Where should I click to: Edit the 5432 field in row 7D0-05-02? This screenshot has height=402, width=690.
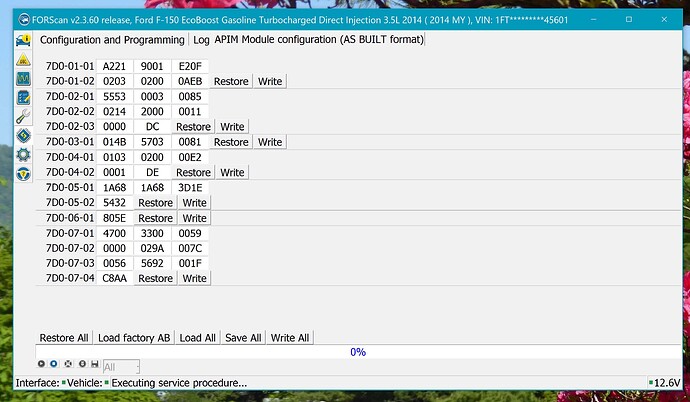(x=114, y=203)
